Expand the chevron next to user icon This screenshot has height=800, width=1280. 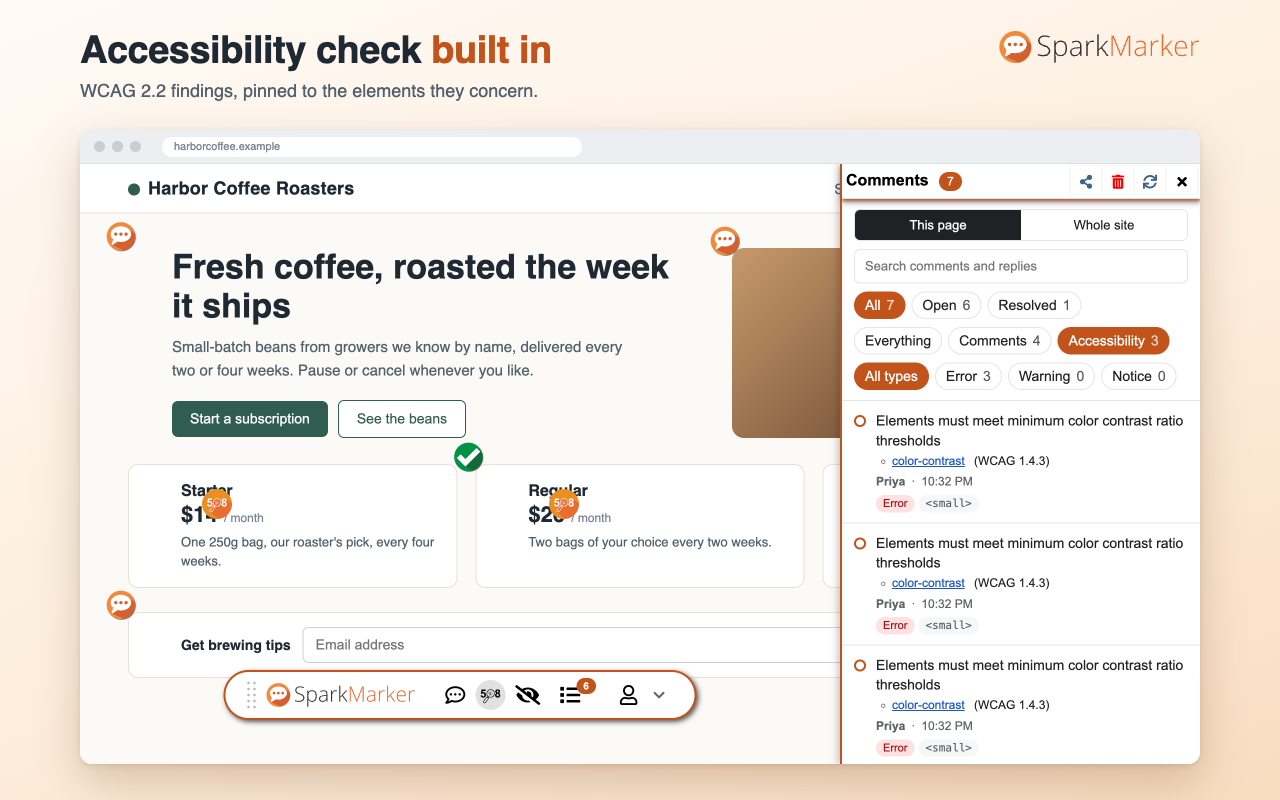click(x=659, y=695)
